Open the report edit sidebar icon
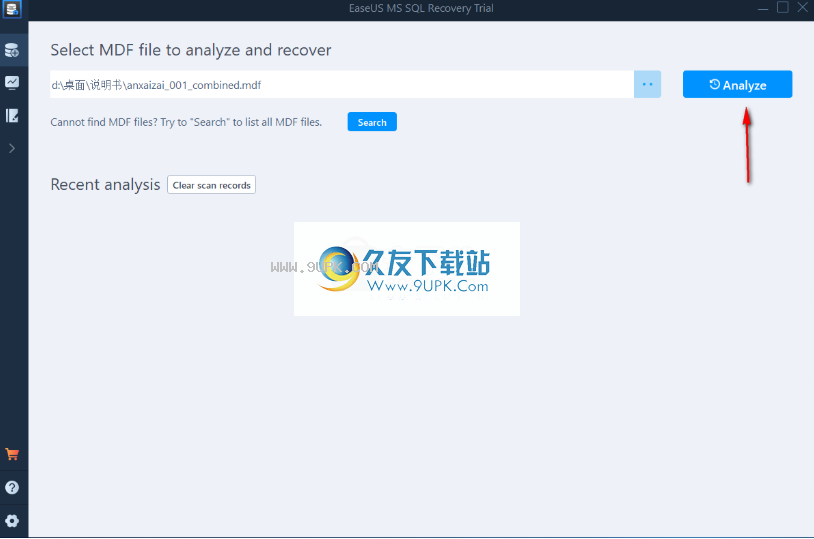 (x=12, y=115)
